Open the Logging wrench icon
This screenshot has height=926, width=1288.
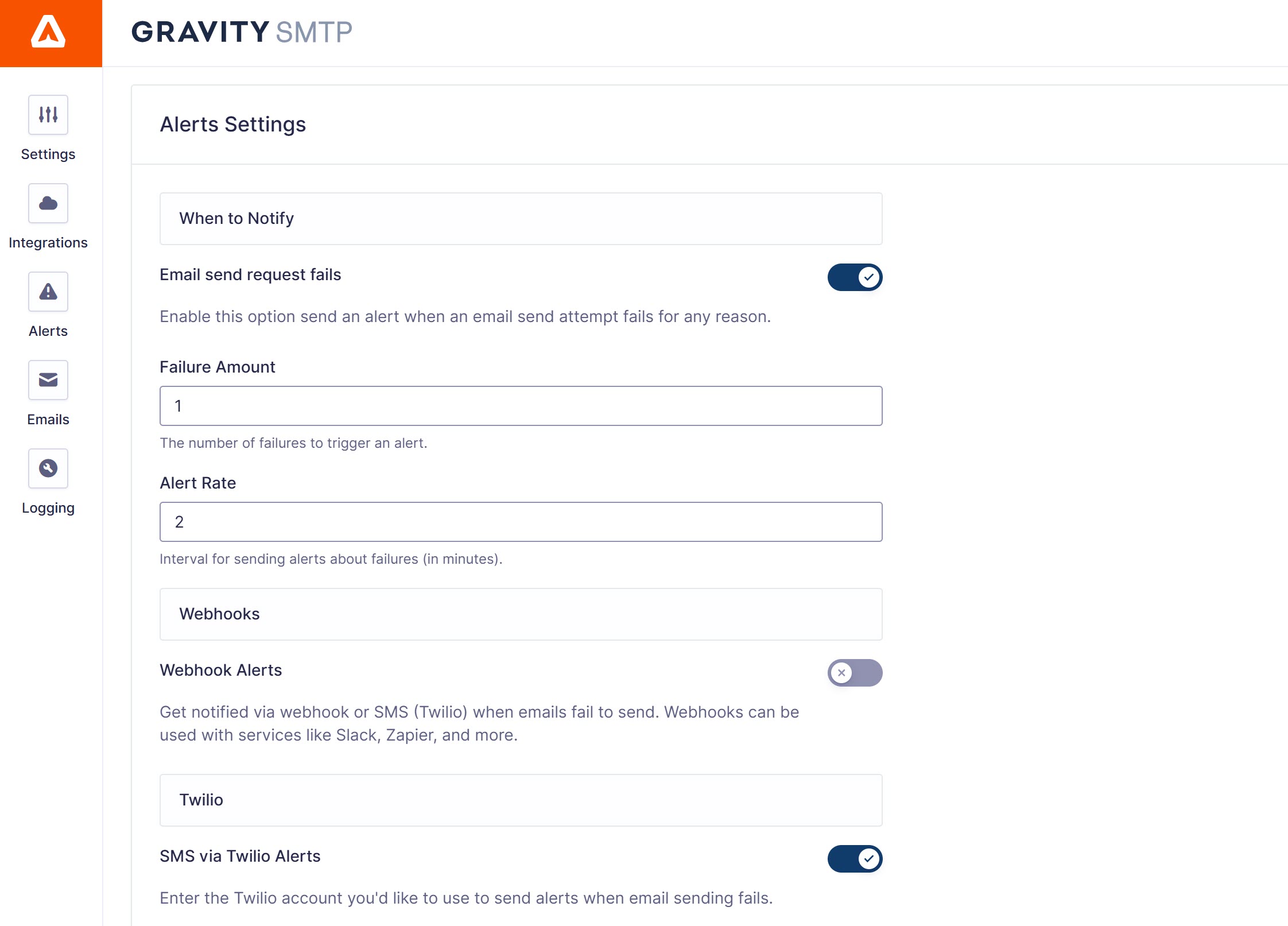[48, 468]
